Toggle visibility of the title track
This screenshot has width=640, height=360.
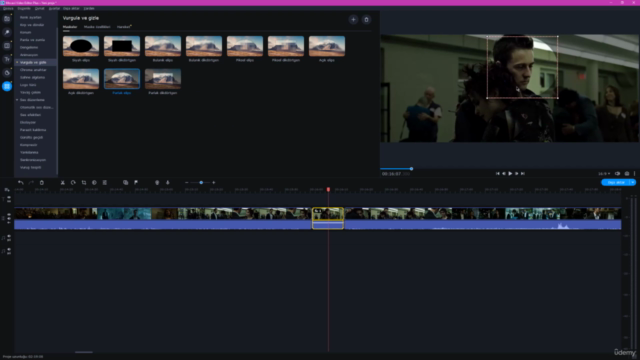click(x=9, y=198)
